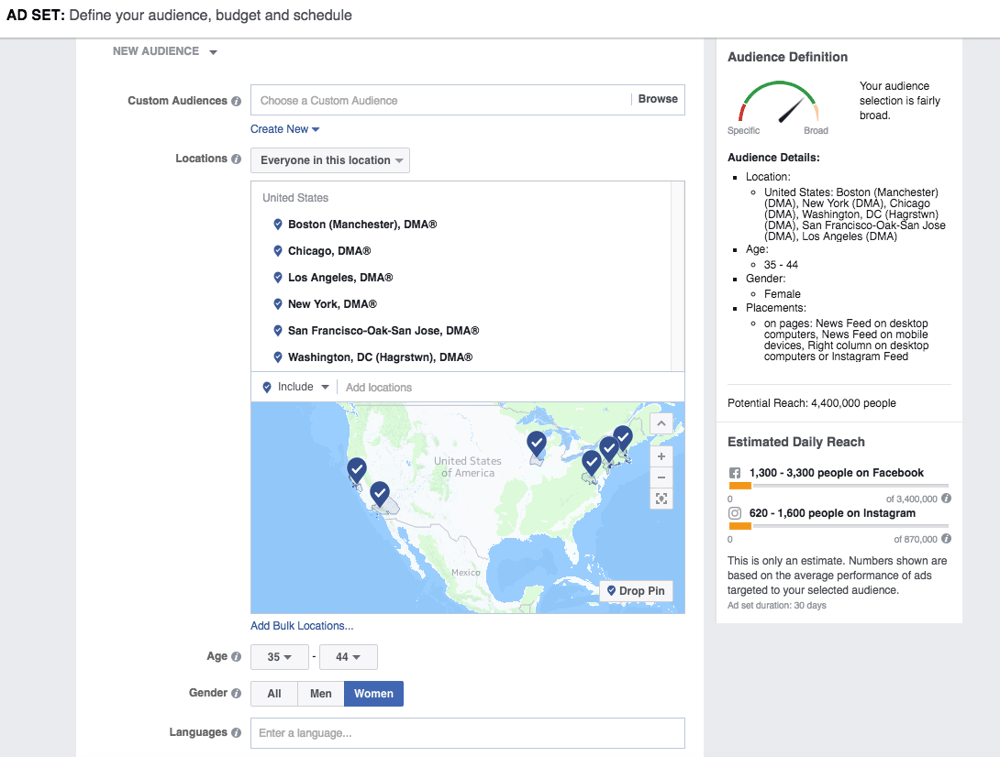Click the map zoom in plus icon
This screenshot has height=757, width=1000.
click(661, 456)
